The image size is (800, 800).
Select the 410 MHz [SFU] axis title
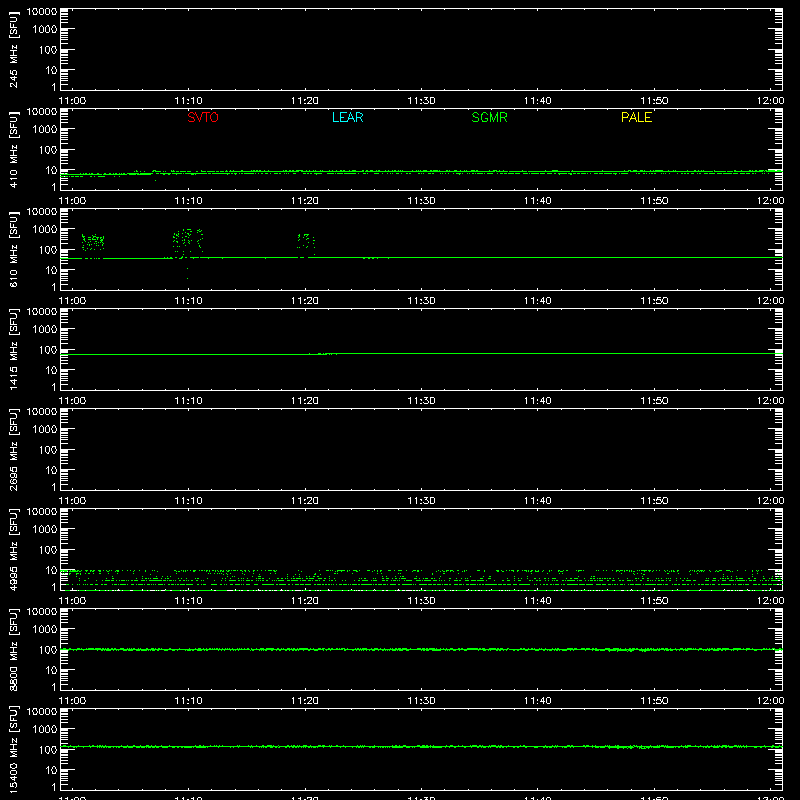[14, 149]
